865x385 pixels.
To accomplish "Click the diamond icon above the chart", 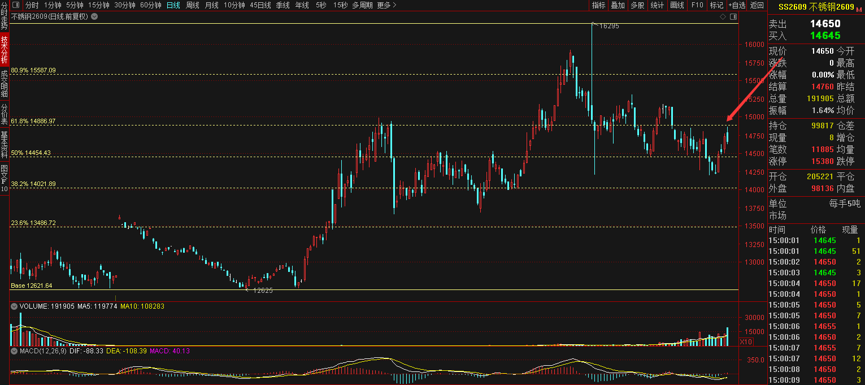I will (723, 17).
